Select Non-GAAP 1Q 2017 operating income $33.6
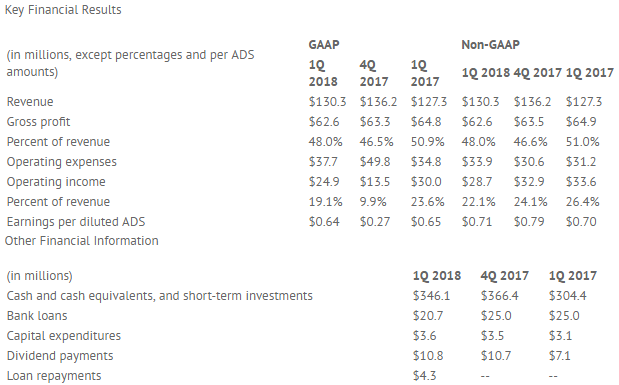619x385 pixels. click(x=581, y=182)
